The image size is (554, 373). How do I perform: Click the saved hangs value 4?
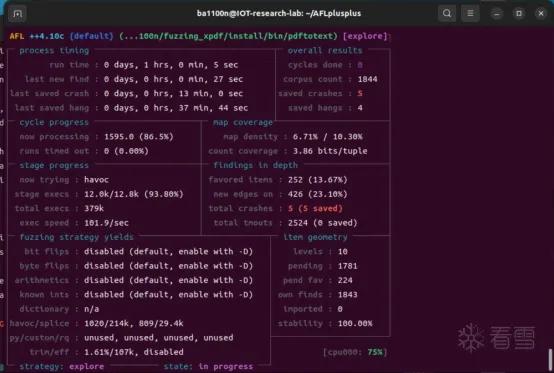360,108
